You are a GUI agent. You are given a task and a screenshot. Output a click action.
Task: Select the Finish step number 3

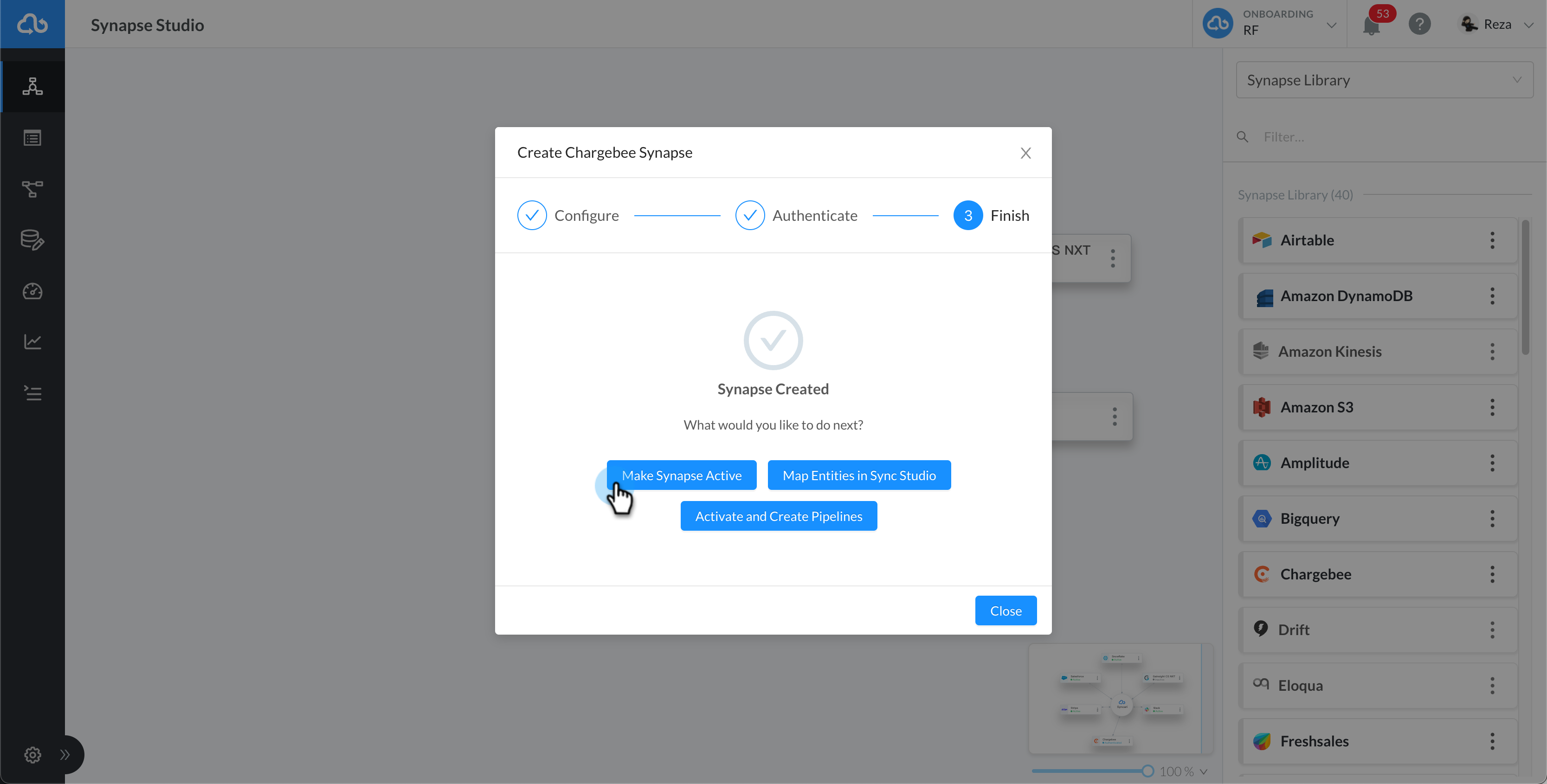coord(992,215)
